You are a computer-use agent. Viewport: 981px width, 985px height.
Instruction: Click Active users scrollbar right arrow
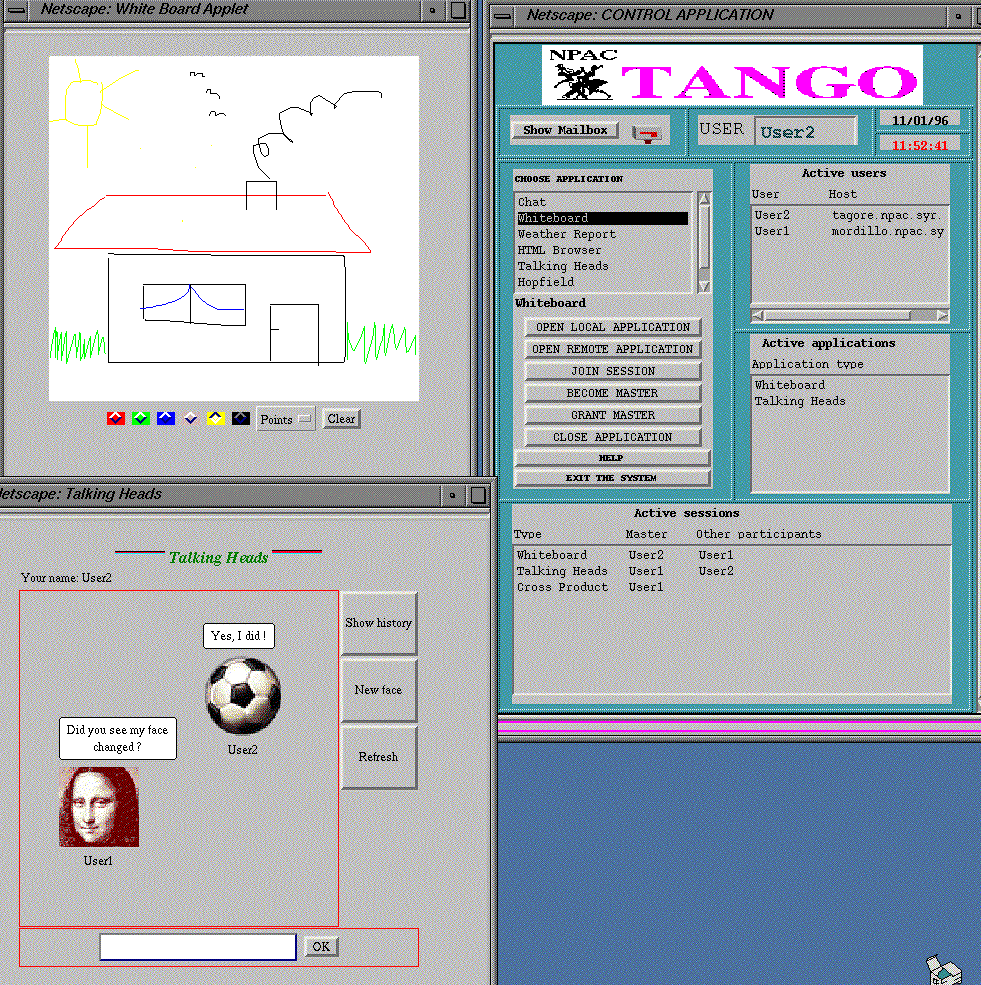(x=942, y=315)
